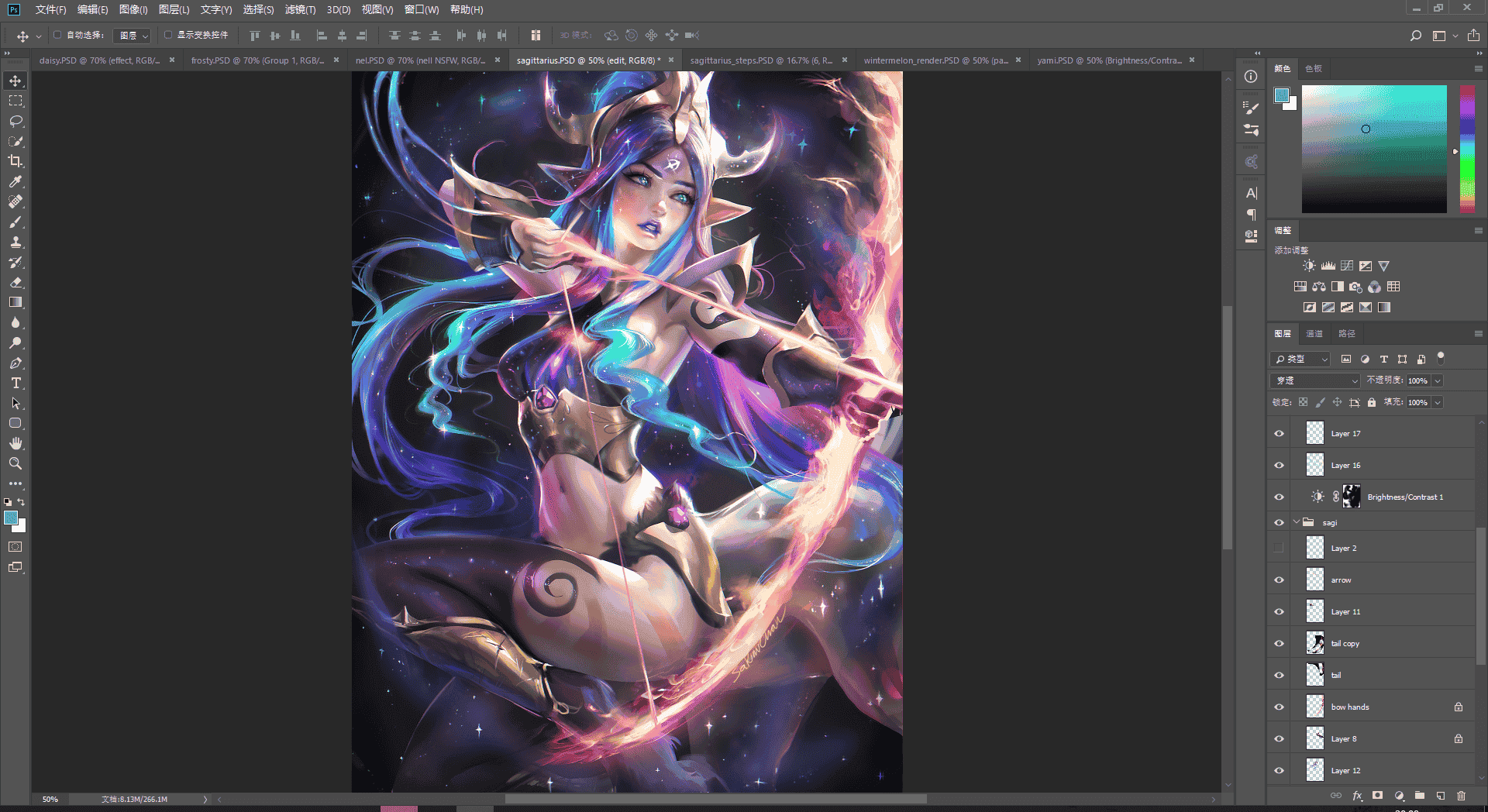Switch to the daisy.PSD document tab
This screenshot has height=812, width=1488.
tap(100, 60)
